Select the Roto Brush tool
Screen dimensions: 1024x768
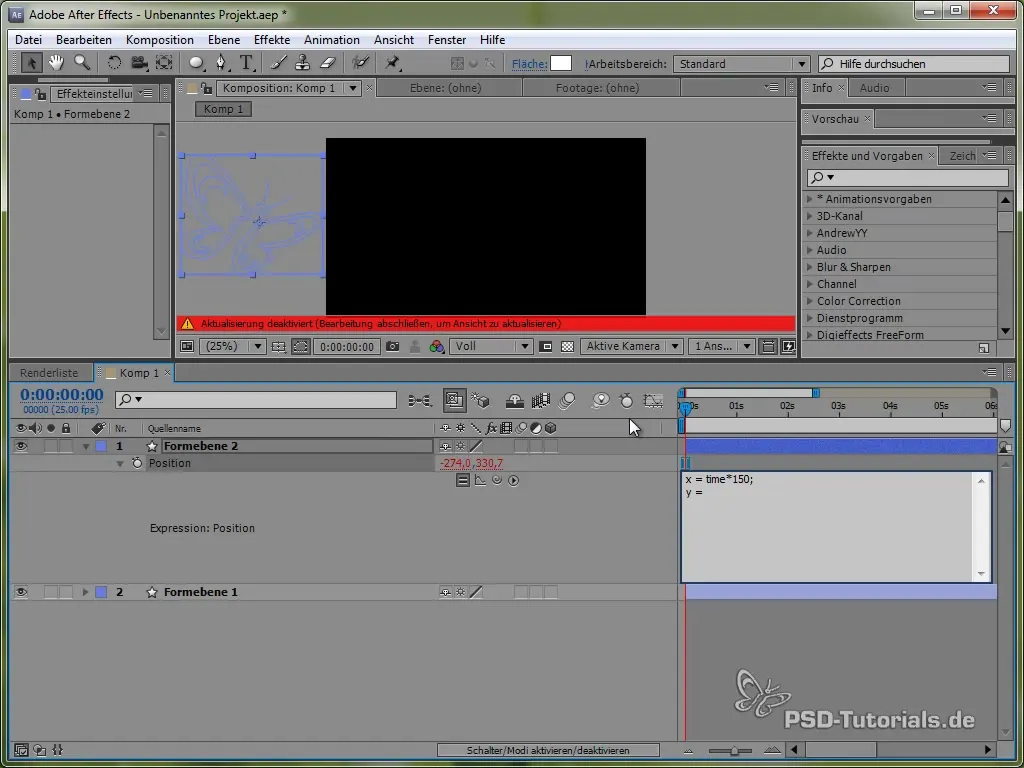[360, 63]
